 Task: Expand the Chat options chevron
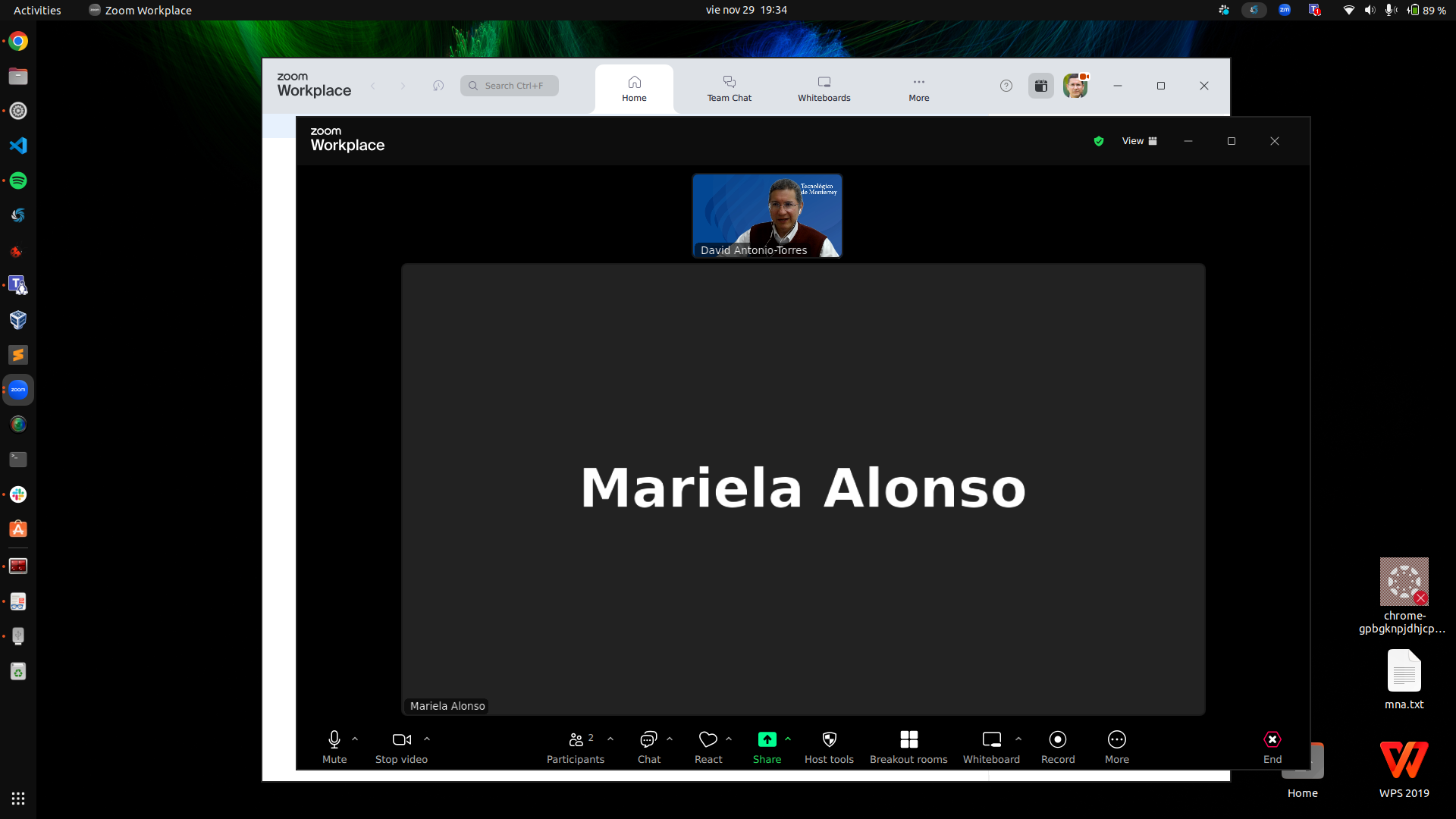tap(670, 739)
